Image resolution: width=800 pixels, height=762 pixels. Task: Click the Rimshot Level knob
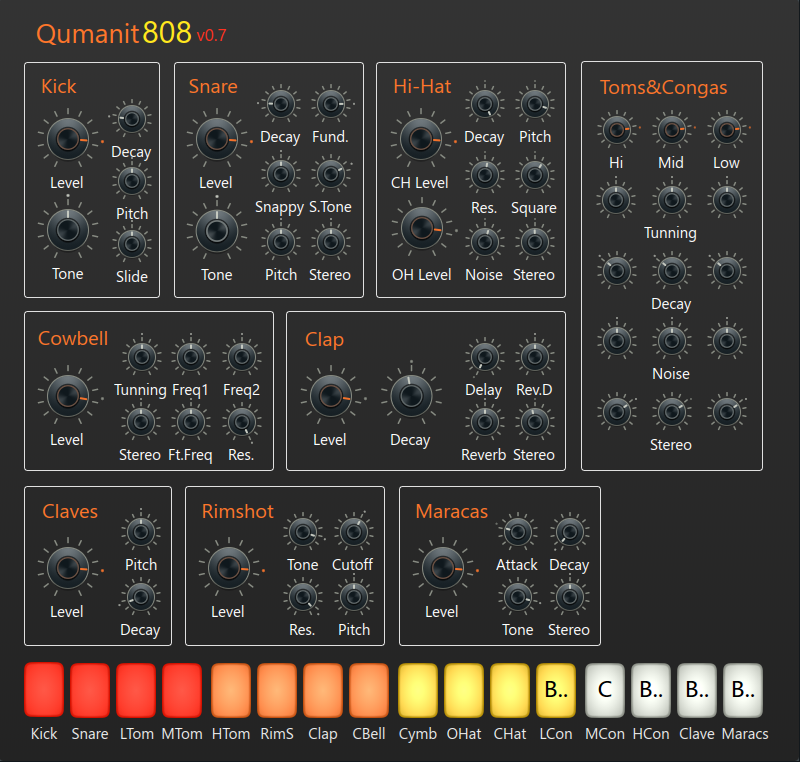229,568
